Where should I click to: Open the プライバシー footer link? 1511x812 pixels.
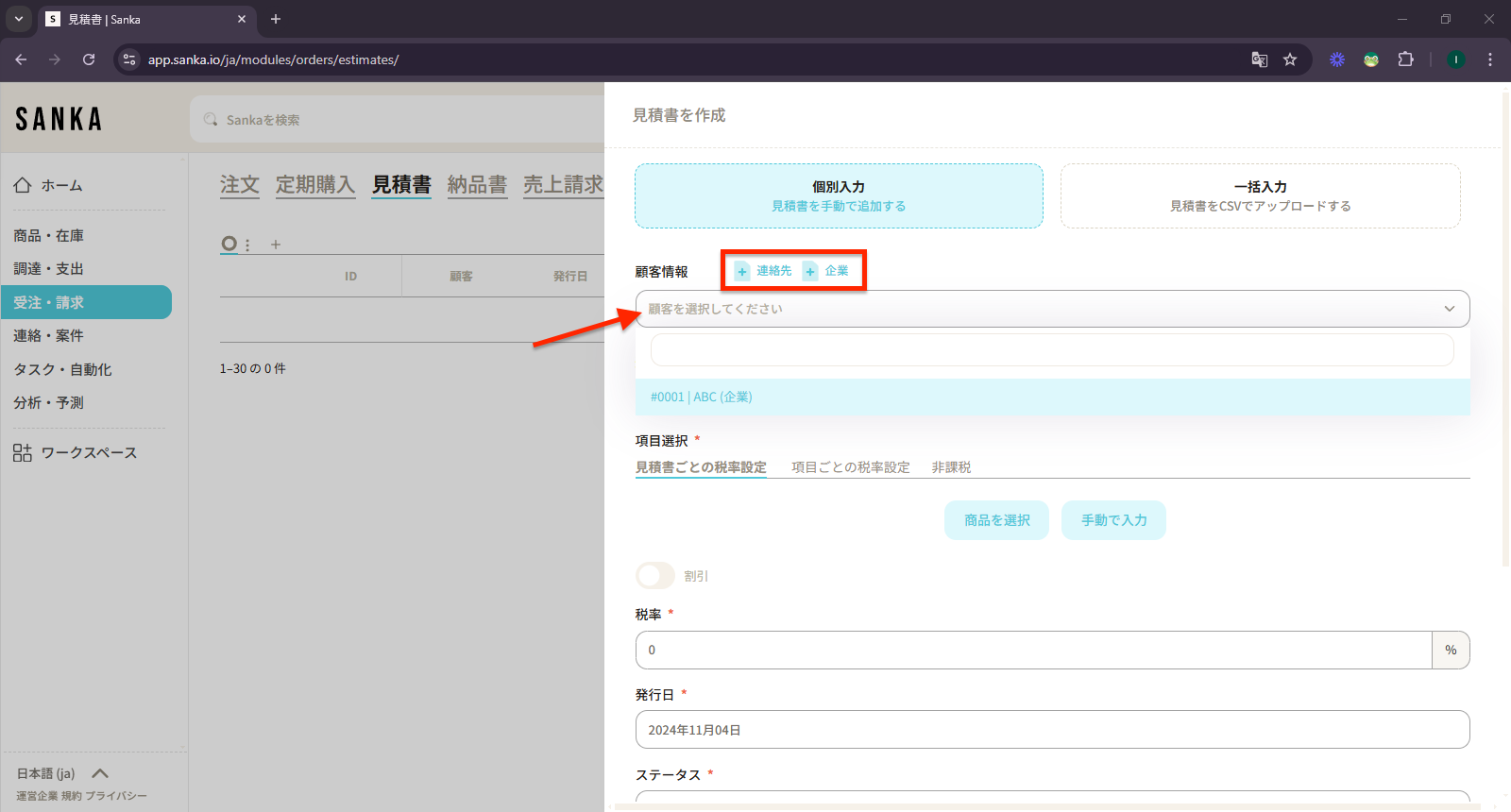116,796
